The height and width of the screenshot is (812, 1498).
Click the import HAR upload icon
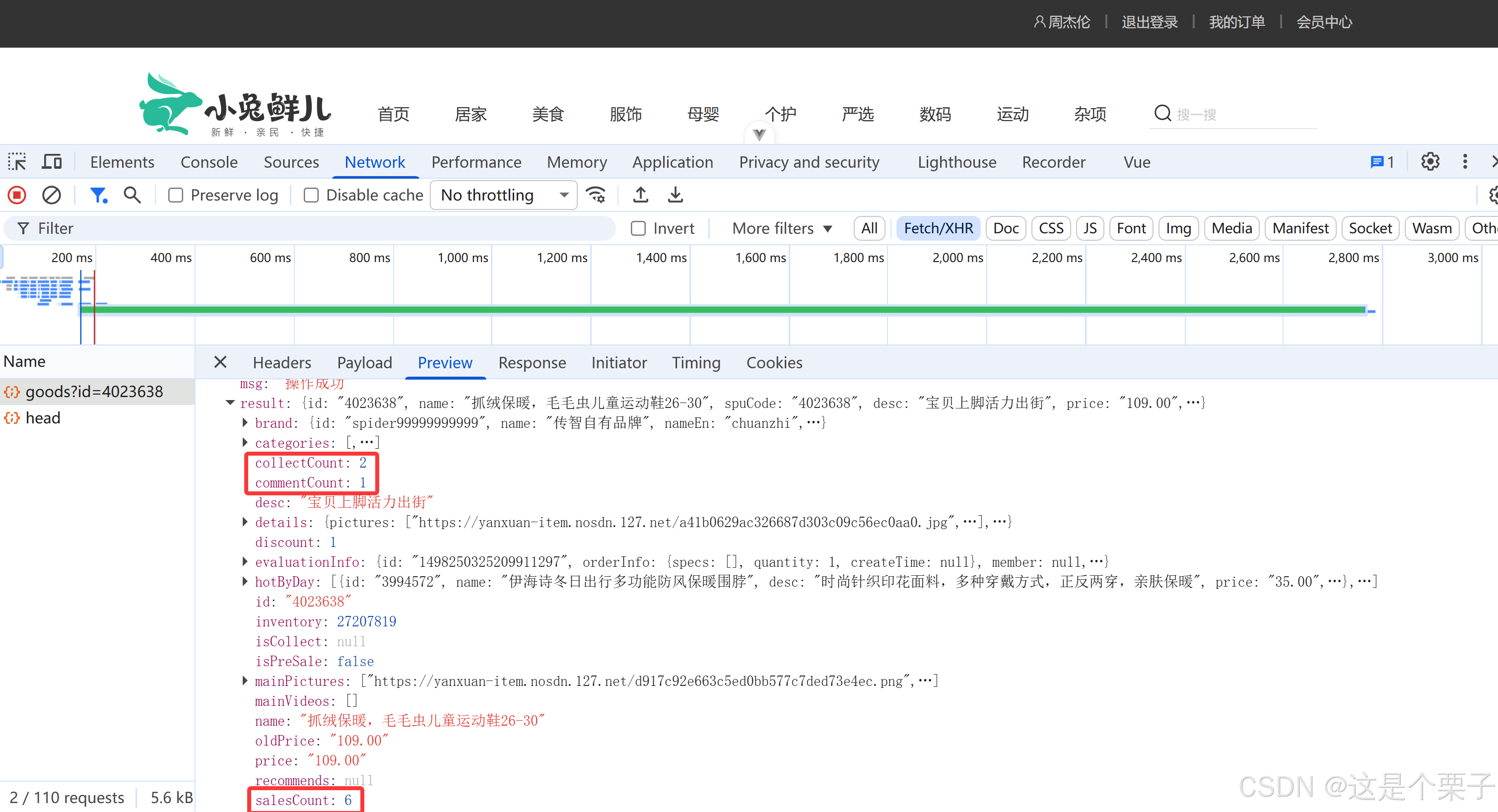click(x=640, y=195)
